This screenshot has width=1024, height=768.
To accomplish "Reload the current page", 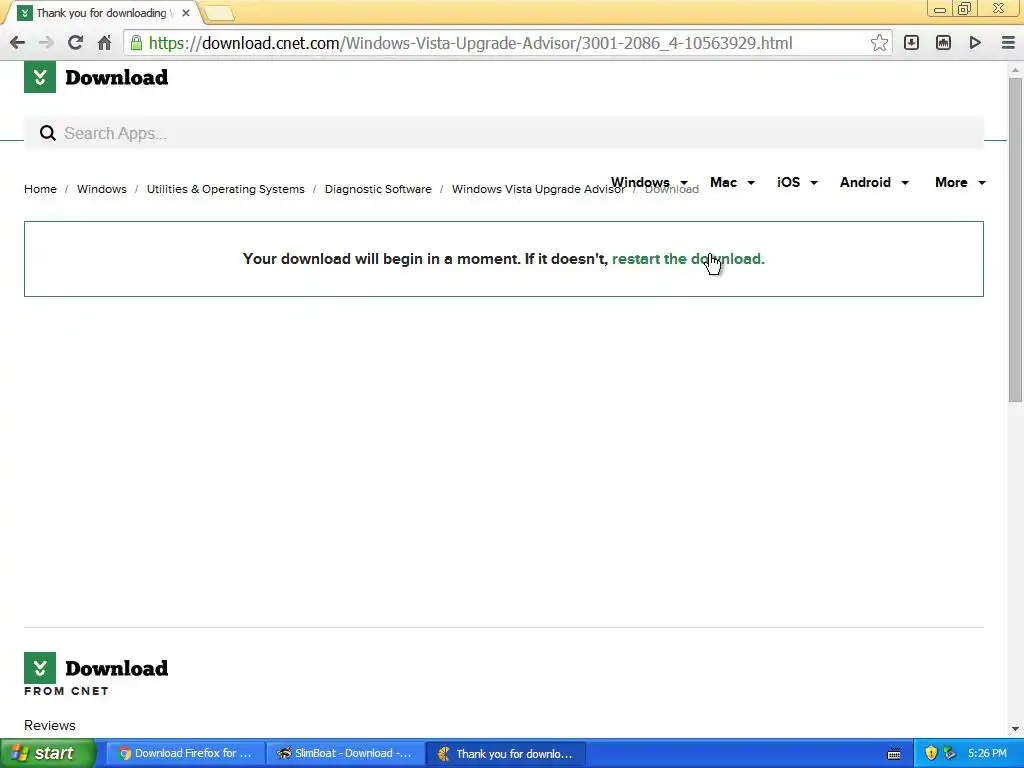I will tap(75, 43).
